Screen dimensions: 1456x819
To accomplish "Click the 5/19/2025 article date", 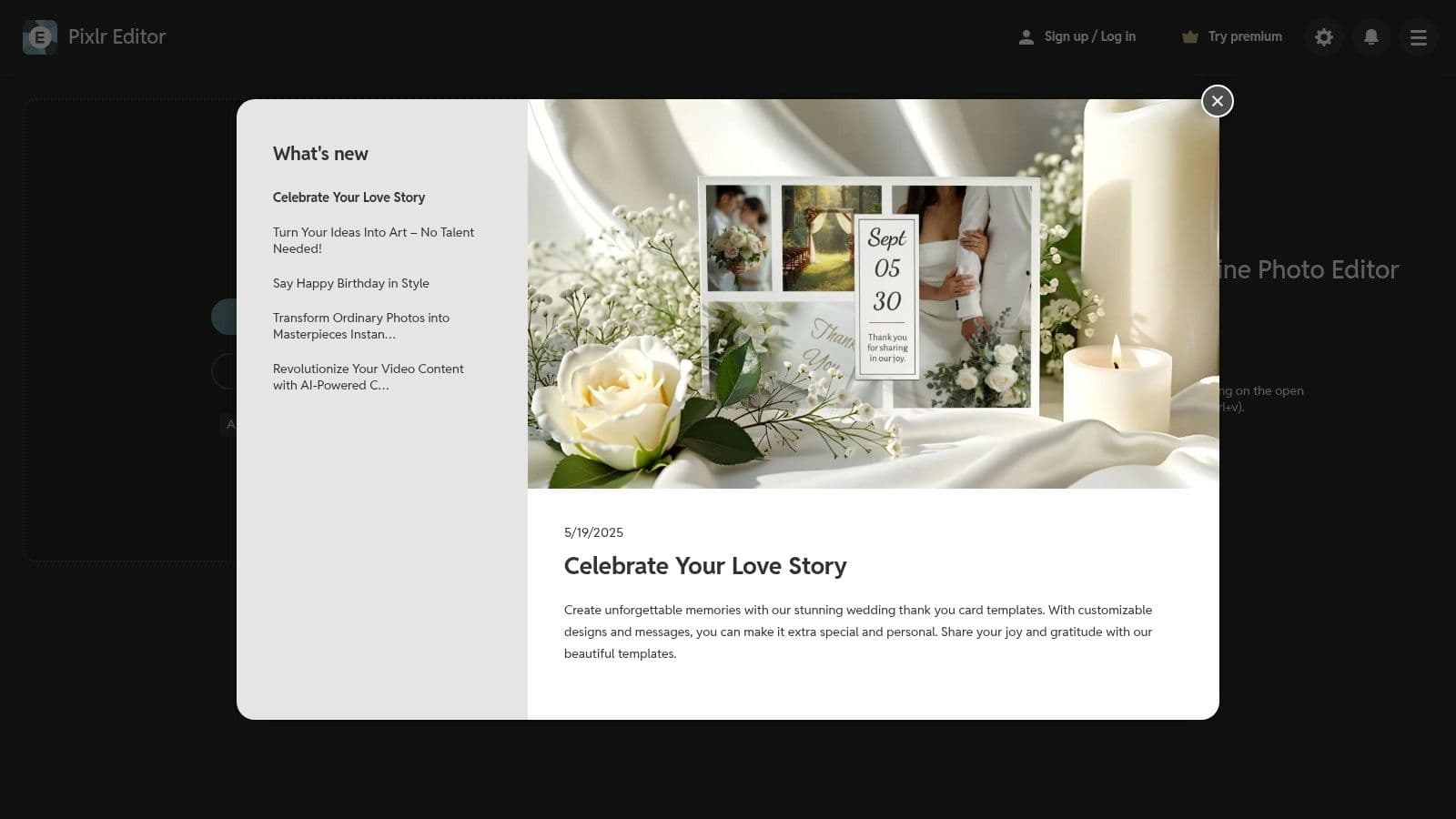I will pos(593,532).
